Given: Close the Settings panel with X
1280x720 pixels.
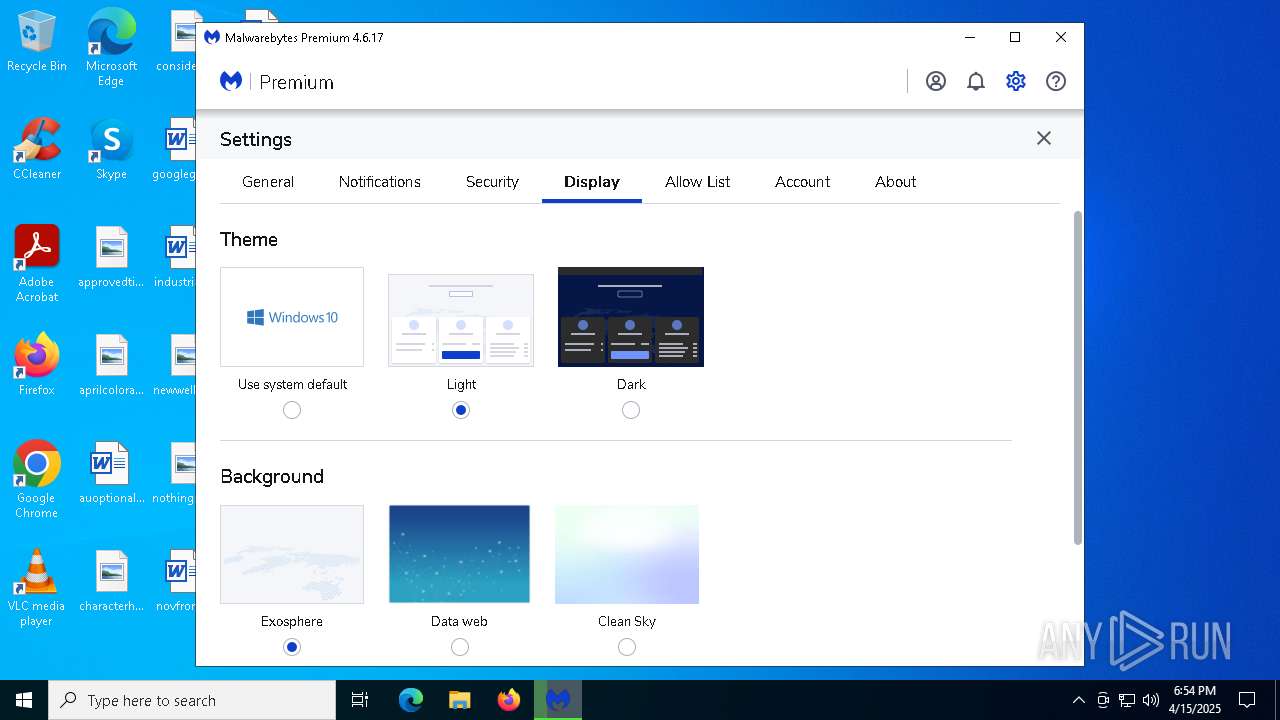Looking at the screenshot, I should point(1044,139).
